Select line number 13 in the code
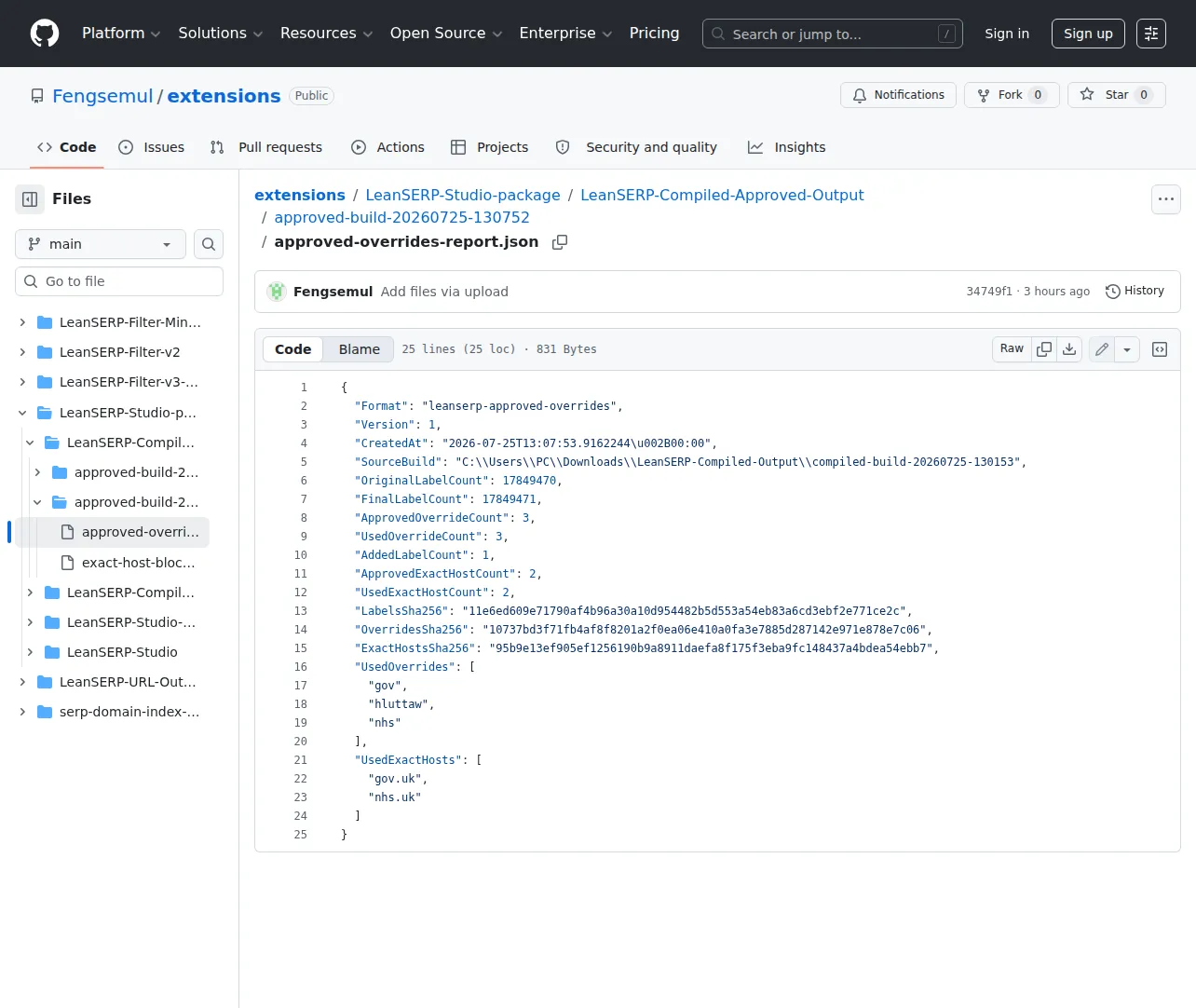1196x1008 pixels. (x=301, y=611)
